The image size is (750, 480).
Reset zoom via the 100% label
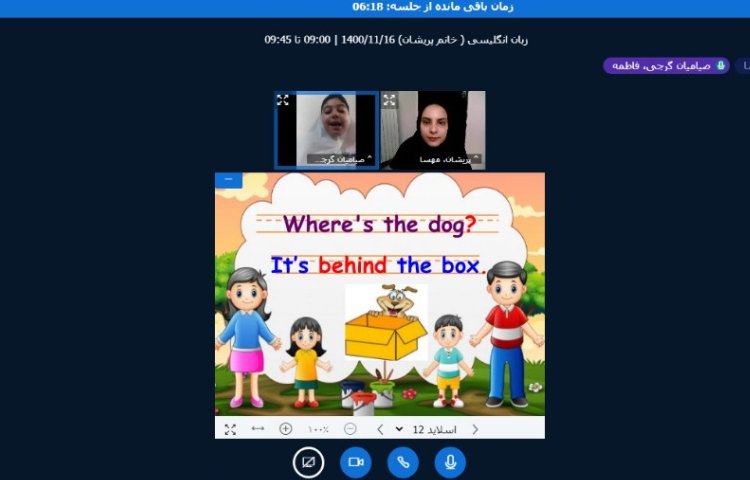click(x=318, y=429)
